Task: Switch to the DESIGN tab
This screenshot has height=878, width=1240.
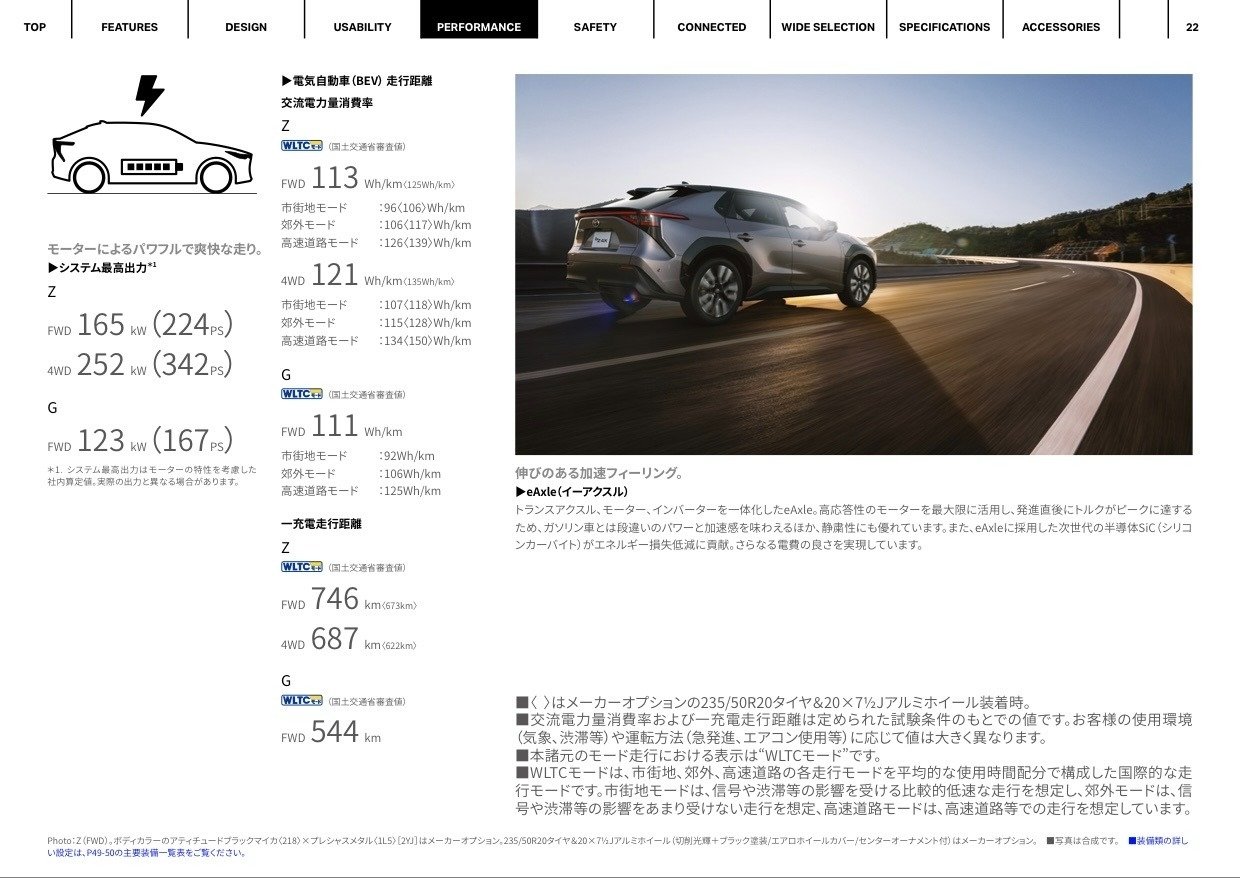Action: [x=246, y=27]
